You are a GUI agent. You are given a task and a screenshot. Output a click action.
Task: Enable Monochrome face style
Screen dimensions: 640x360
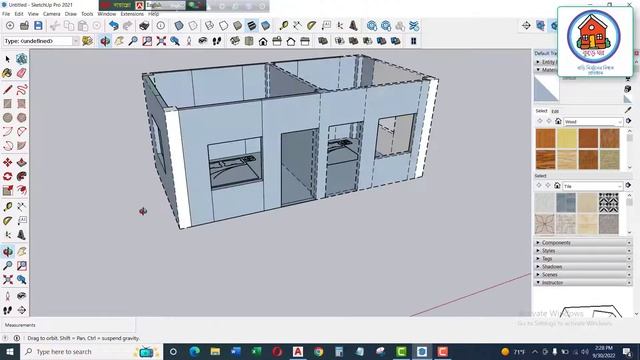(266, 26)
